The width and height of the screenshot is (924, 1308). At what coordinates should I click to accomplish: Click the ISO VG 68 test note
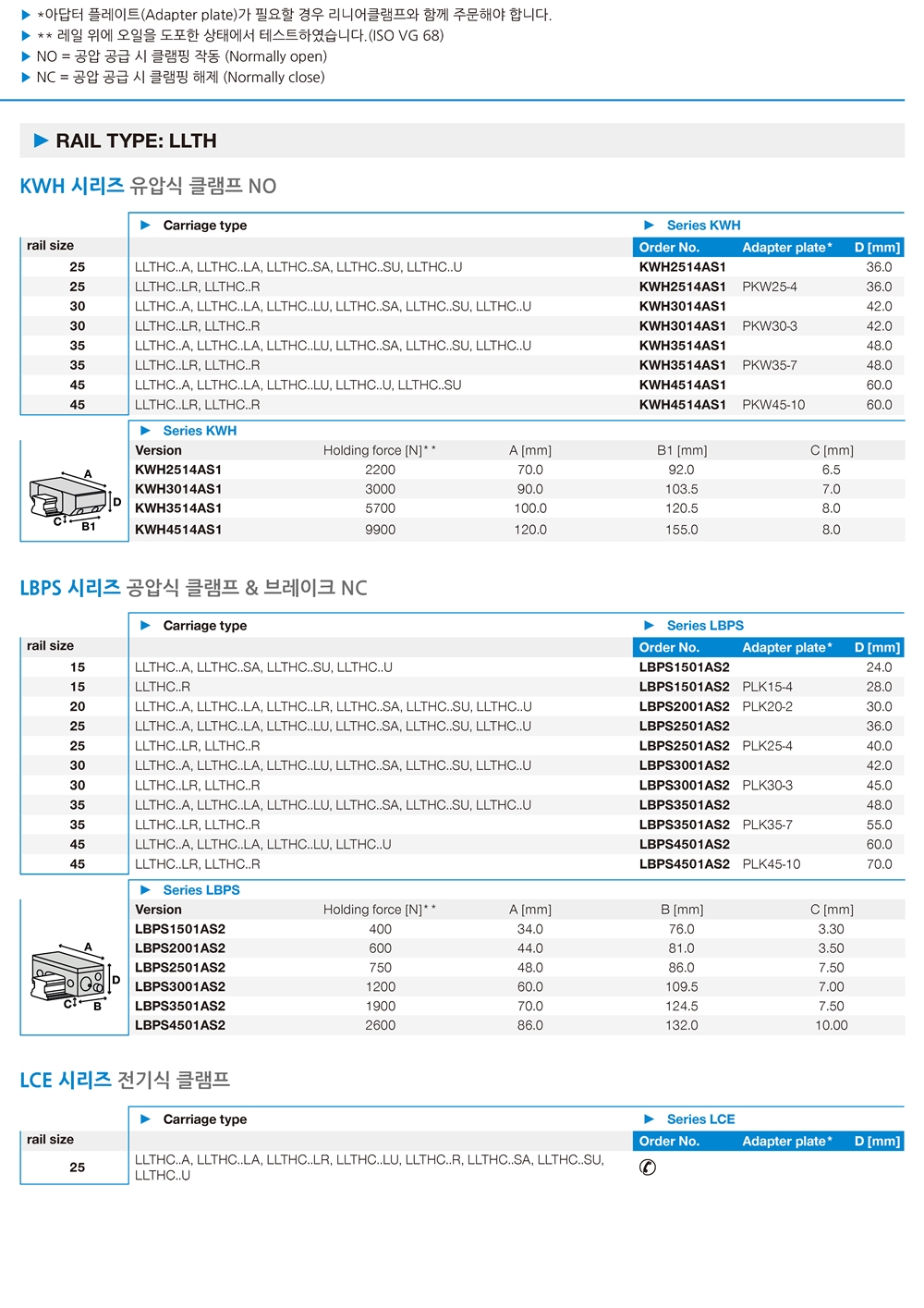(x=240, y=36)
